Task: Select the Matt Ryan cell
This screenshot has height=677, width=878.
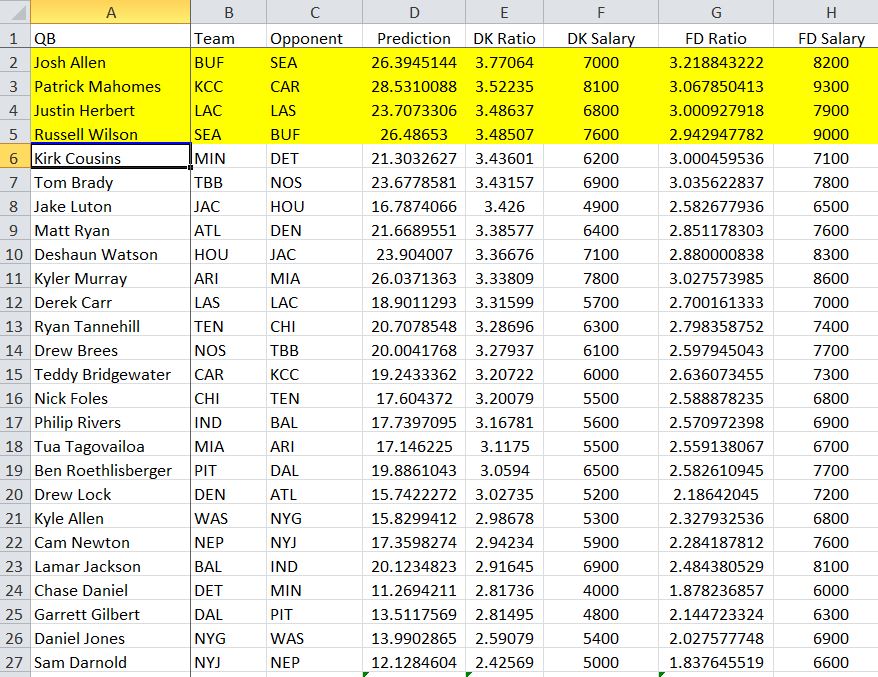Action: [111, 230]
